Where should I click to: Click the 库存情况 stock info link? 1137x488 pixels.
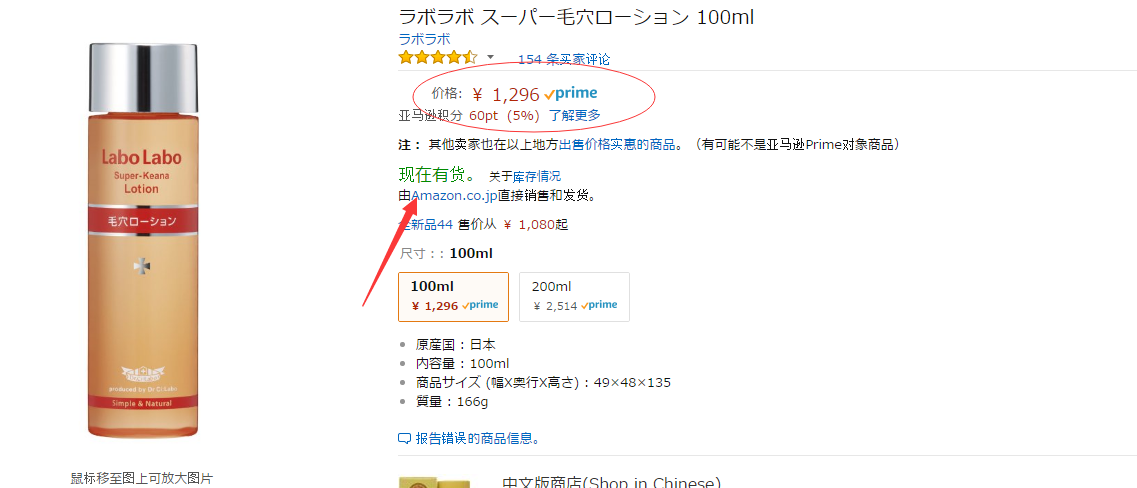click(x=537, y=176)
